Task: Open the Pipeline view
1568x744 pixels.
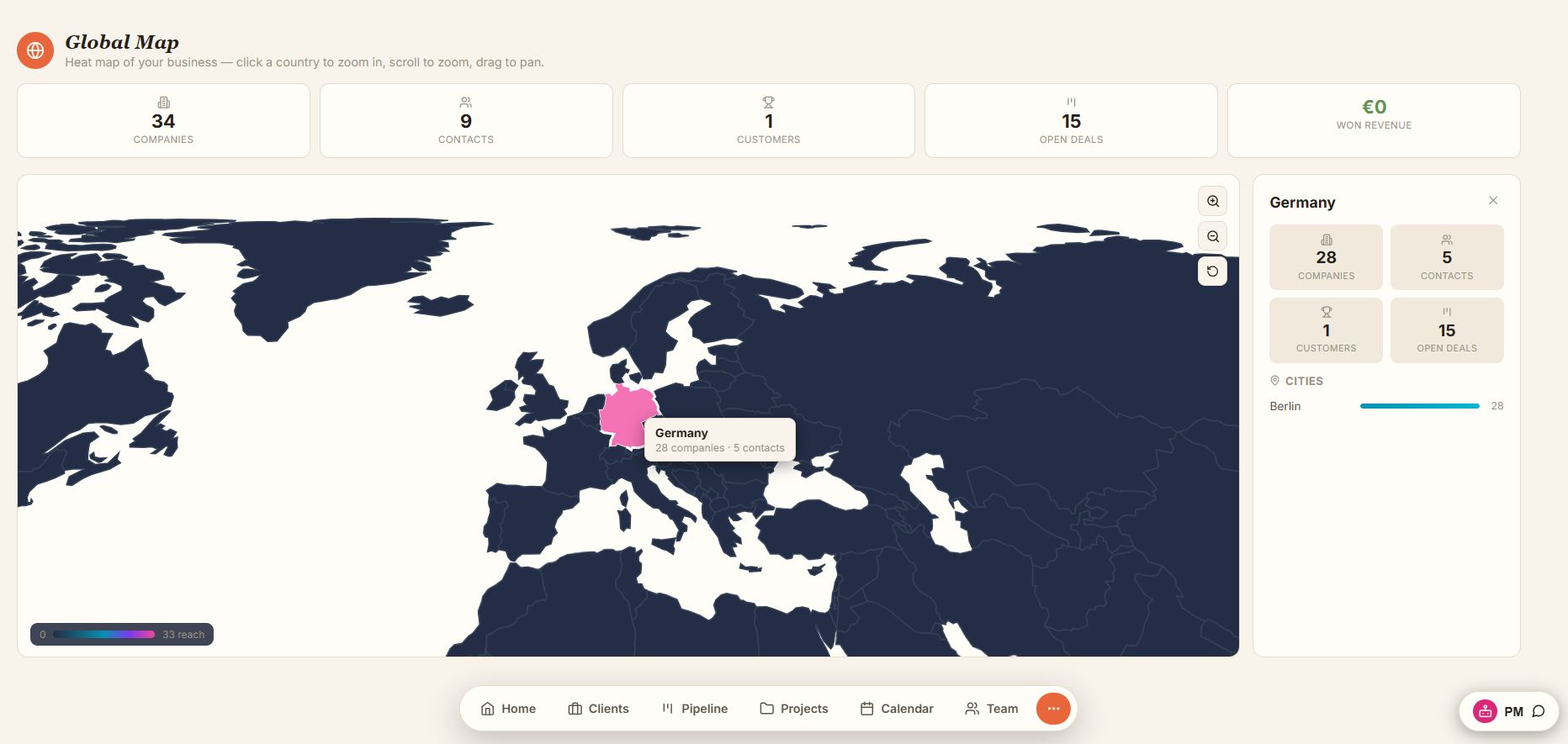Action: (x=695, y=709)
